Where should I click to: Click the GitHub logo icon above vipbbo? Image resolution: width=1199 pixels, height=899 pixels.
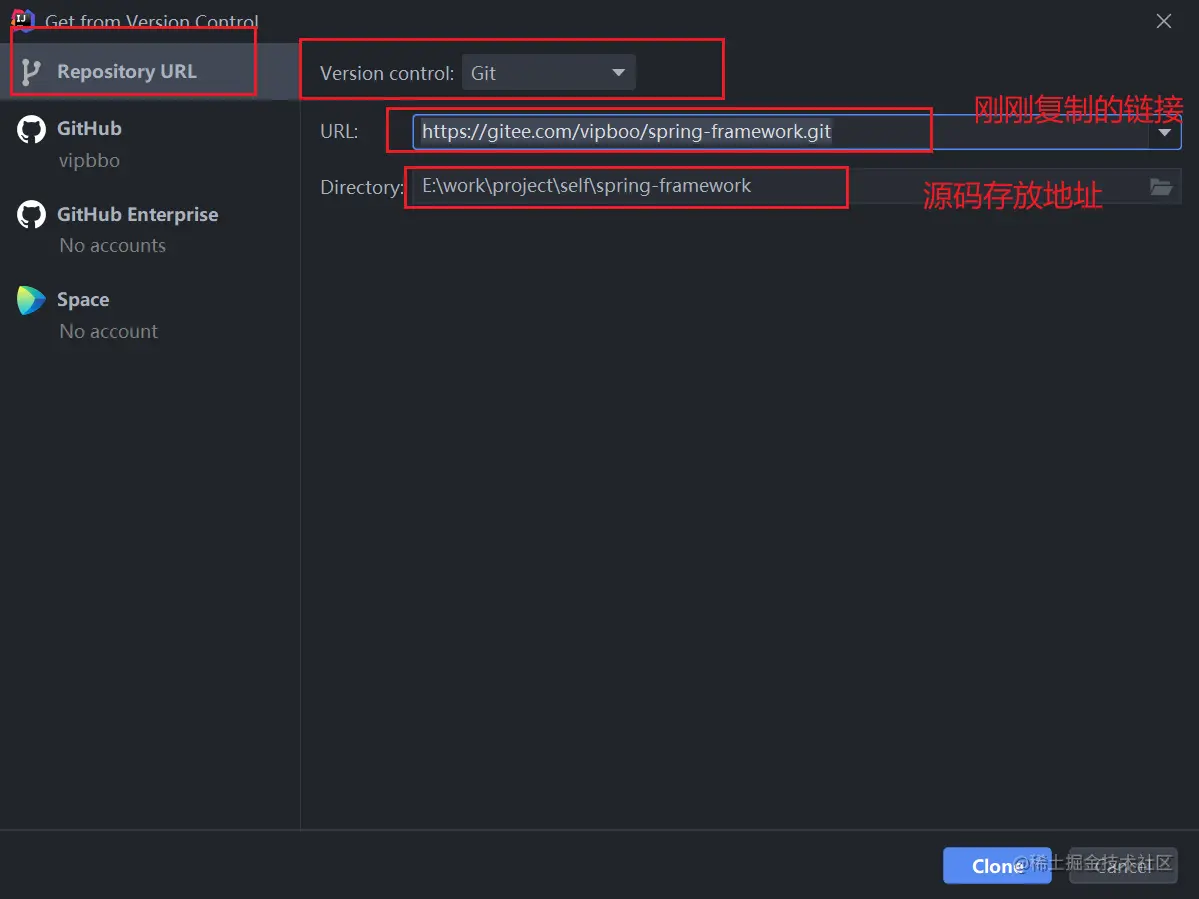pos(31,129)
